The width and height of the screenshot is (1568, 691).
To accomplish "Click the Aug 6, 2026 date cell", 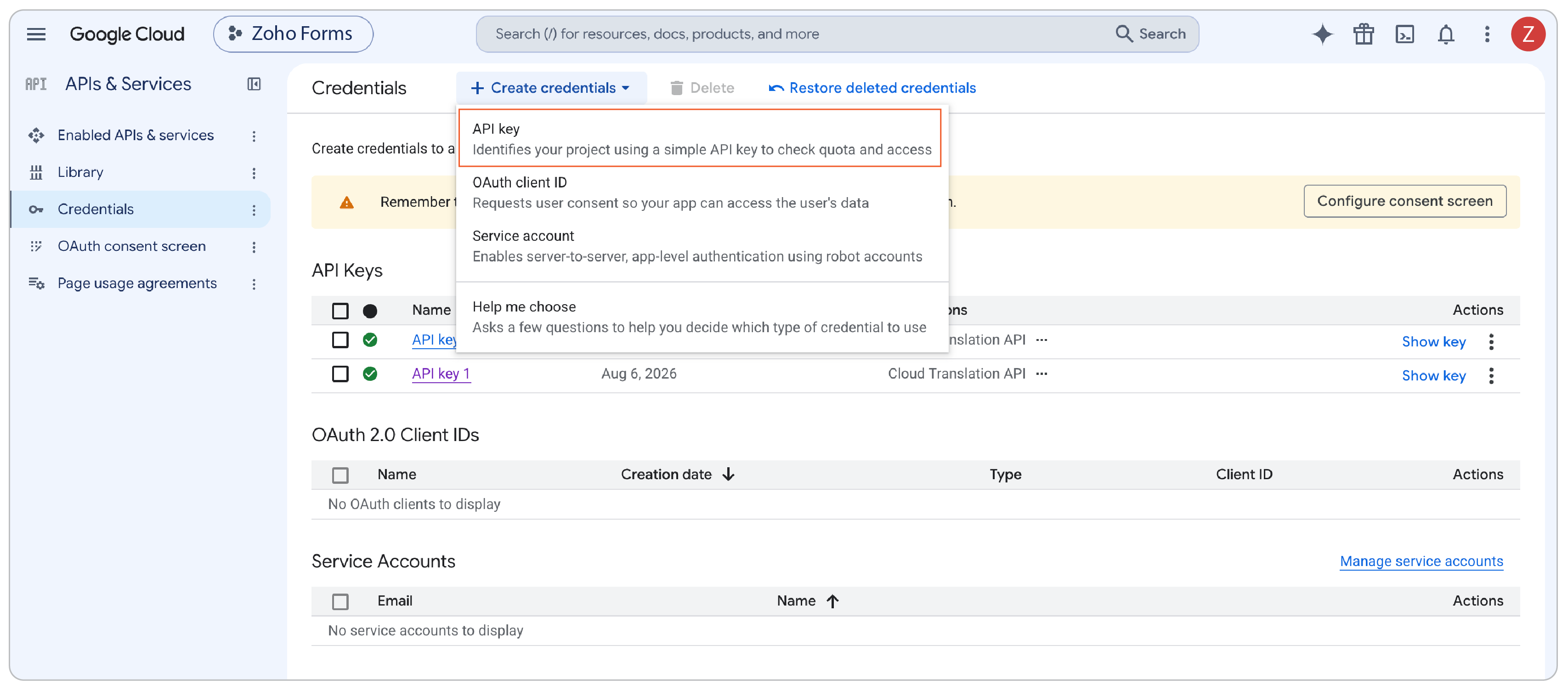I will [639, 374].
